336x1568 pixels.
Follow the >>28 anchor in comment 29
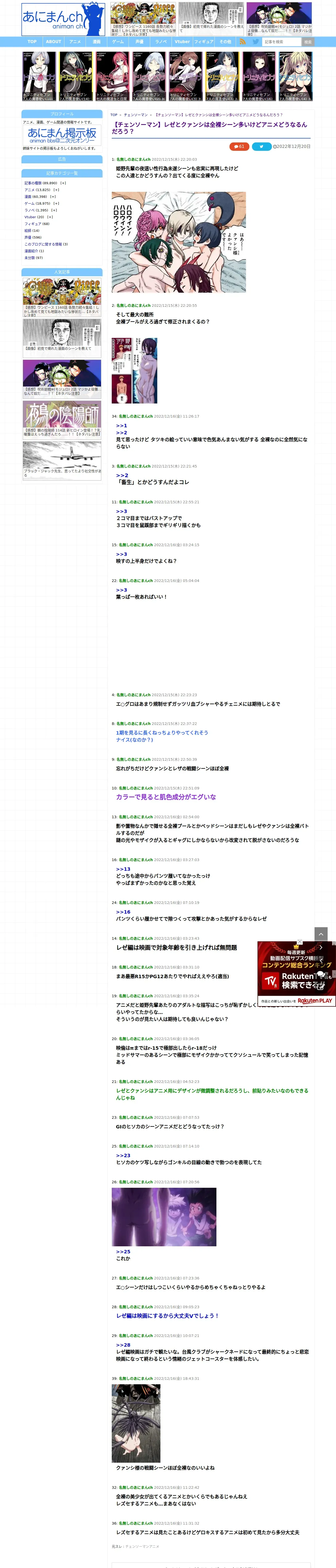[123, 1345]
